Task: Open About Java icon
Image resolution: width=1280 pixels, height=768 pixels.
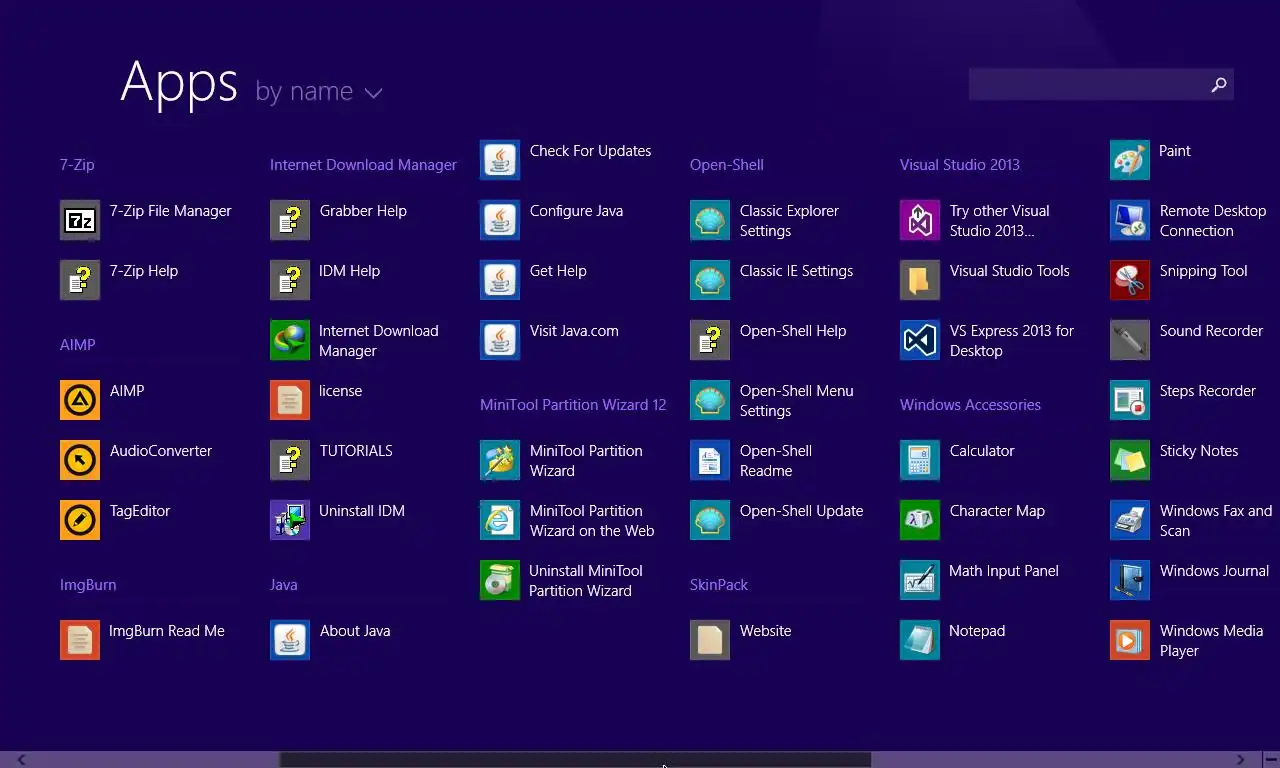Action: [290, 640]
